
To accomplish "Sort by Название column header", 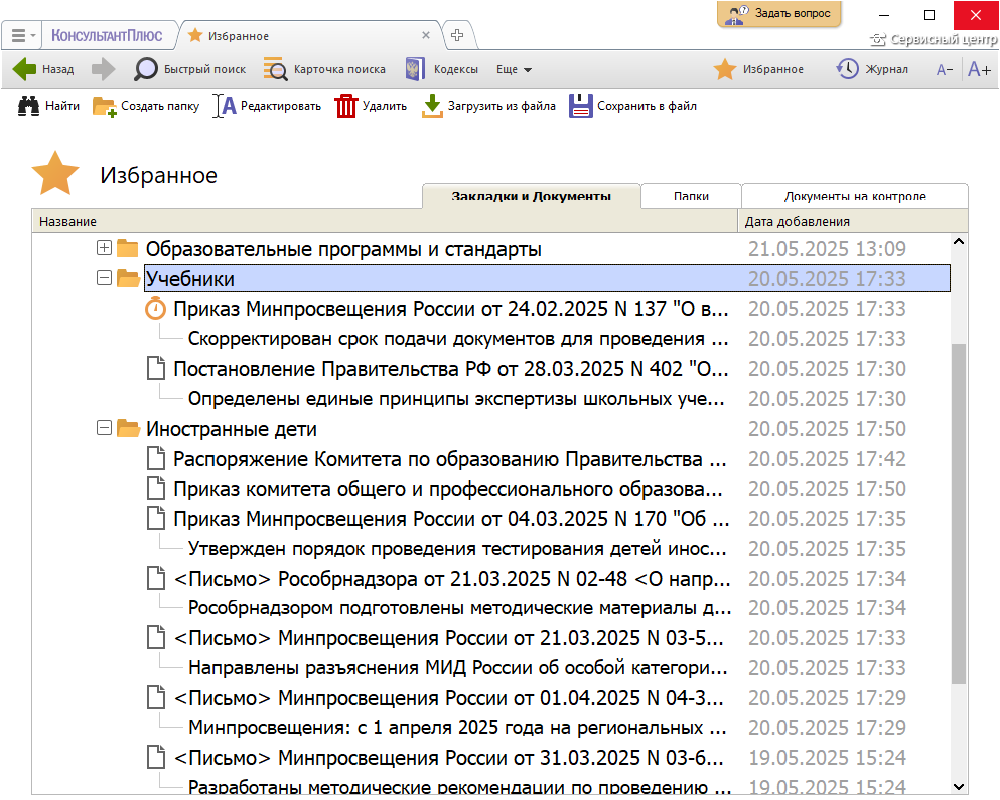I will click(x=385, y=221).
